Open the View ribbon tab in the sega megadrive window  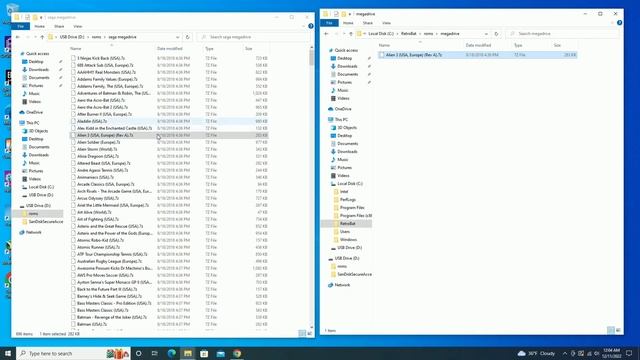(78, 27)
